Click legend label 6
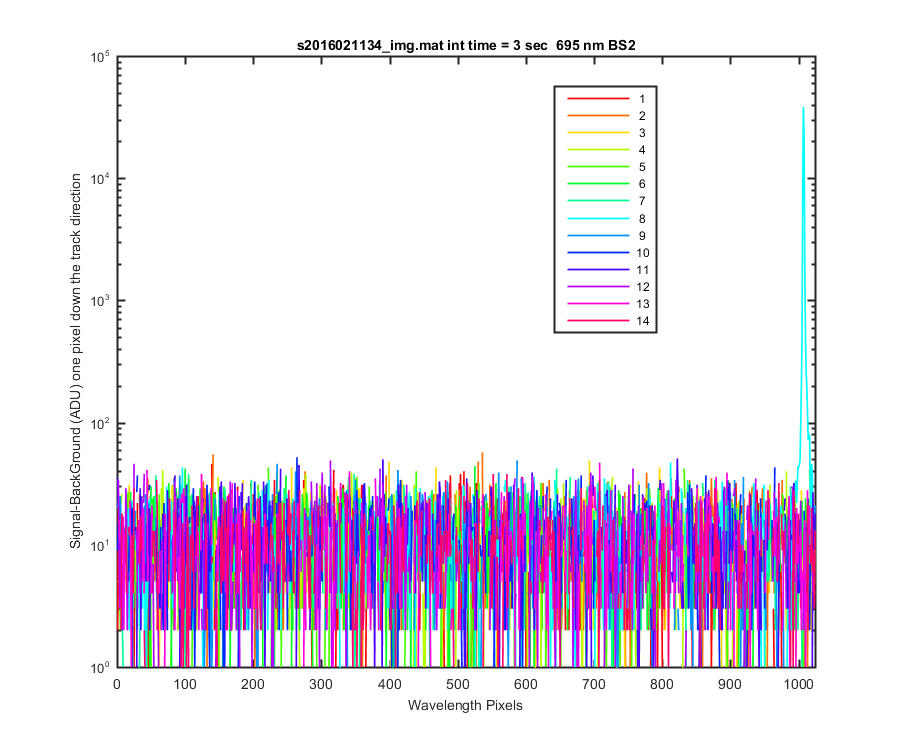 click(642, 184)
